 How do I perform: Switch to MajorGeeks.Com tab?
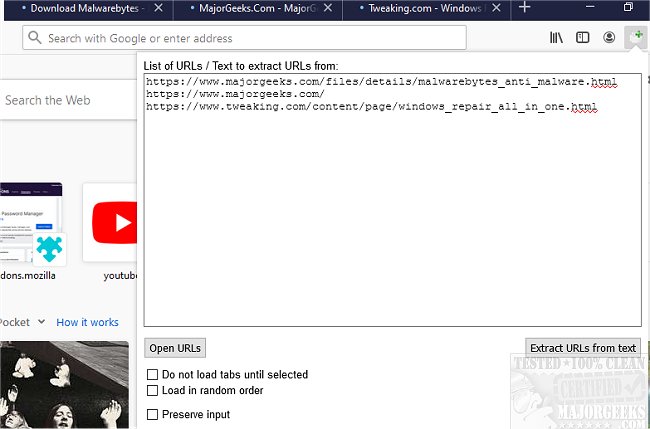tap(258, 9)
